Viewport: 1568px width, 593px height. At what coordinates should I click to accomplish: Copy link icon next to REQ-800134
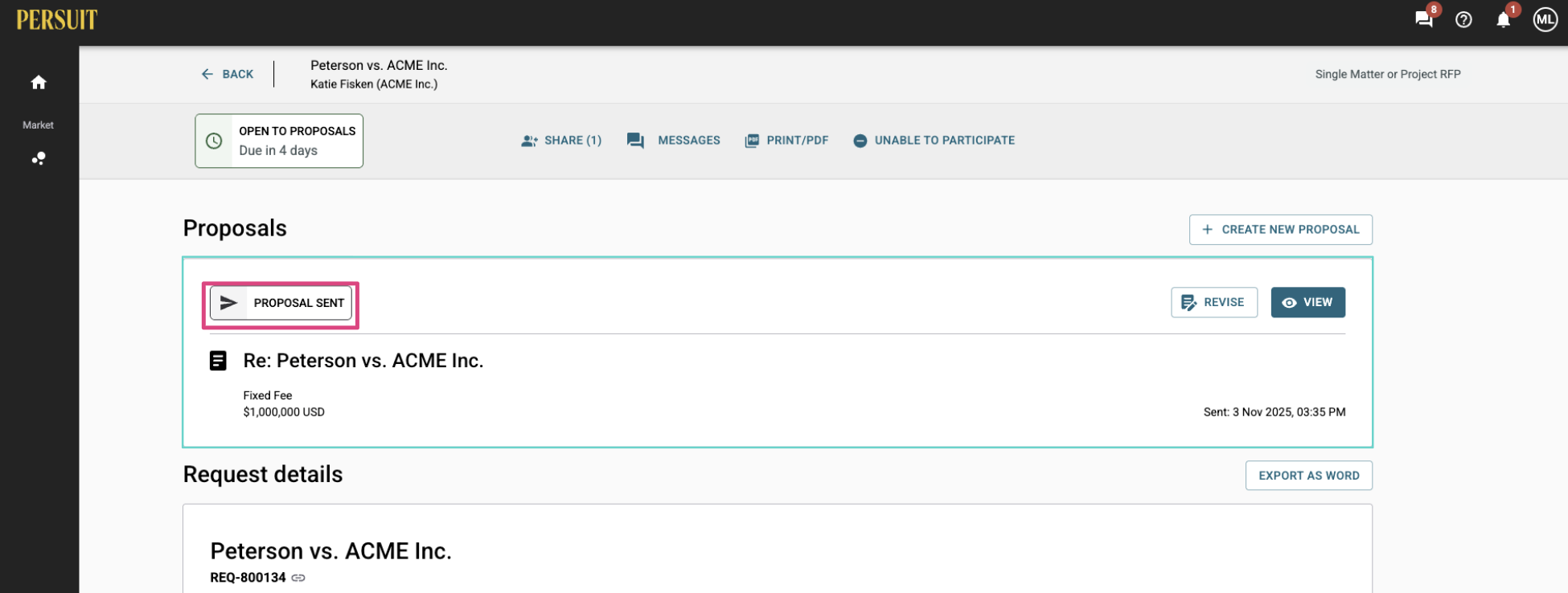pos(298,578)
